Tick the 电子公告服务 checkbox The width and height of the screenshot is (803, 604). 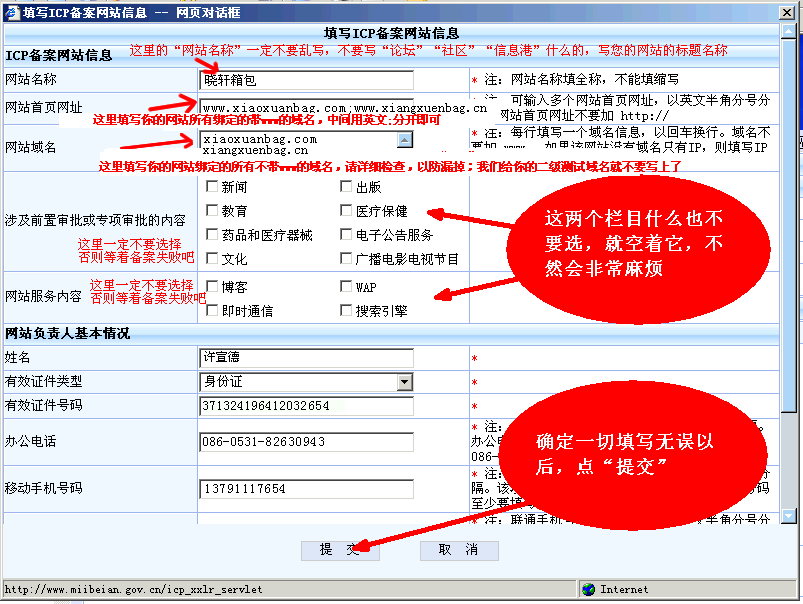pyautogui.click(x=346, y=234)
